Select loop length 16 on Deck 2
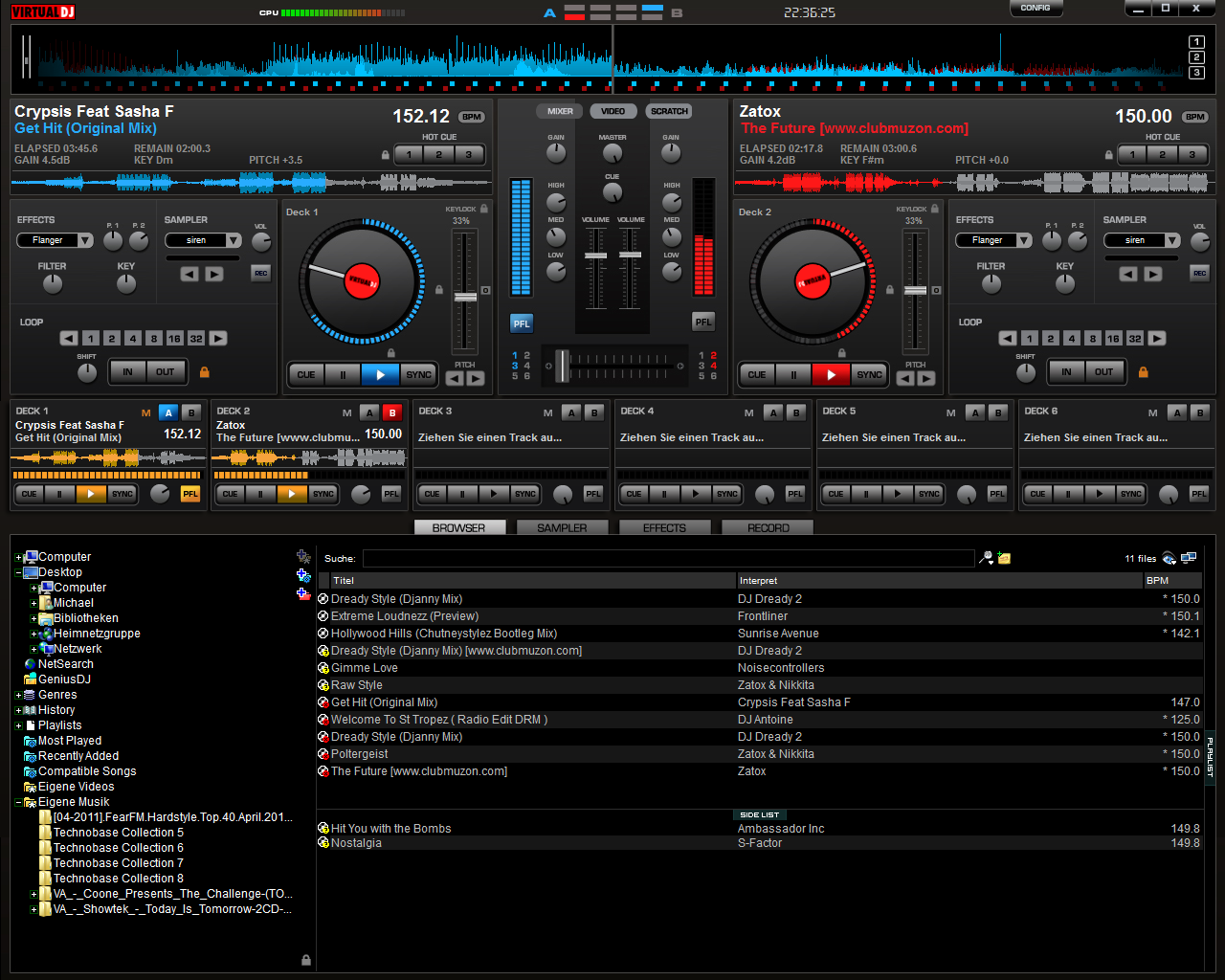Image resolution: width=1225 pixels, height=980 pixels. [1113, 338]
